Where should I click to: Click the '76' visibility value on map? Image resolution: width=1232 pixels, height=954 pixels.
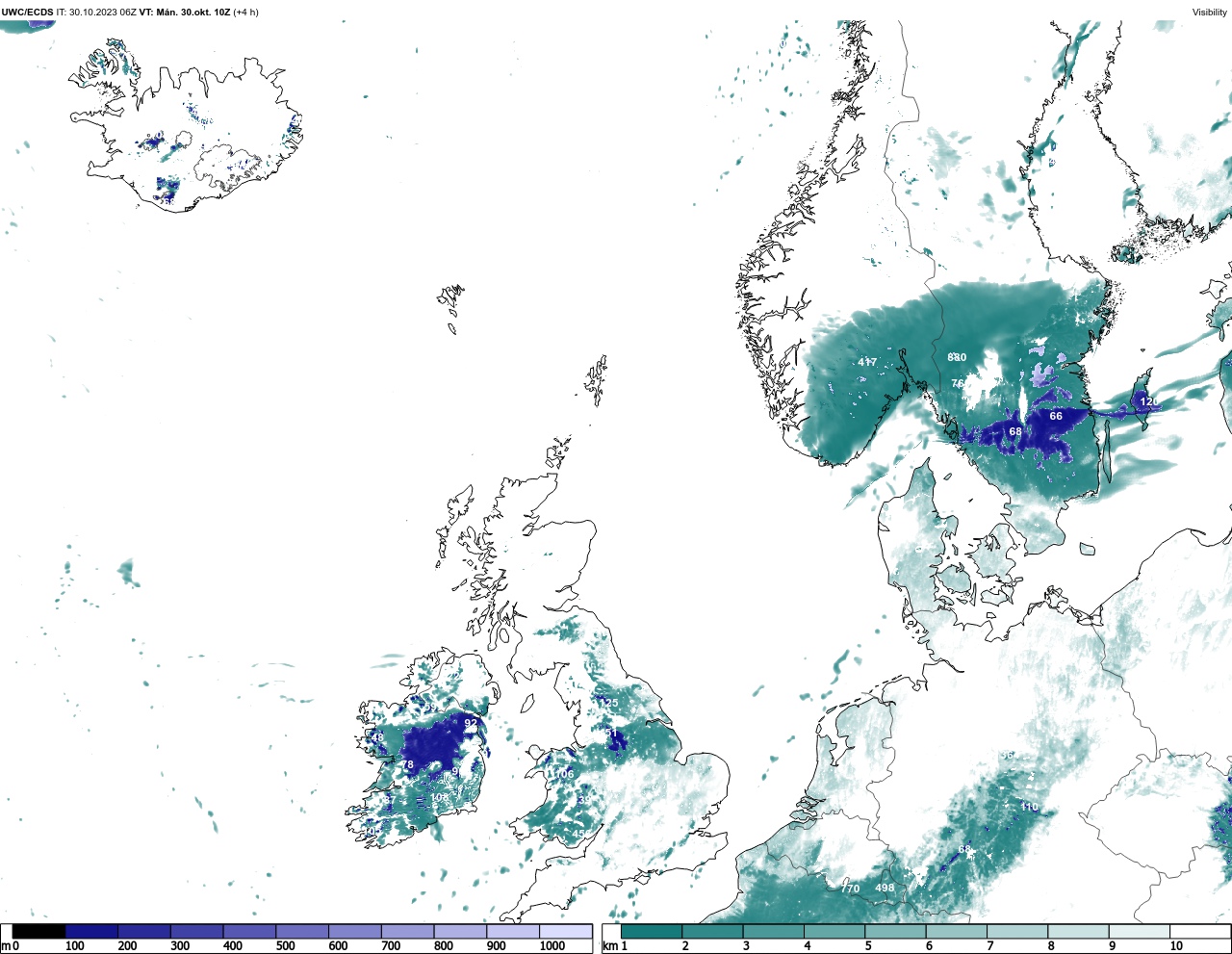(958, 383)
